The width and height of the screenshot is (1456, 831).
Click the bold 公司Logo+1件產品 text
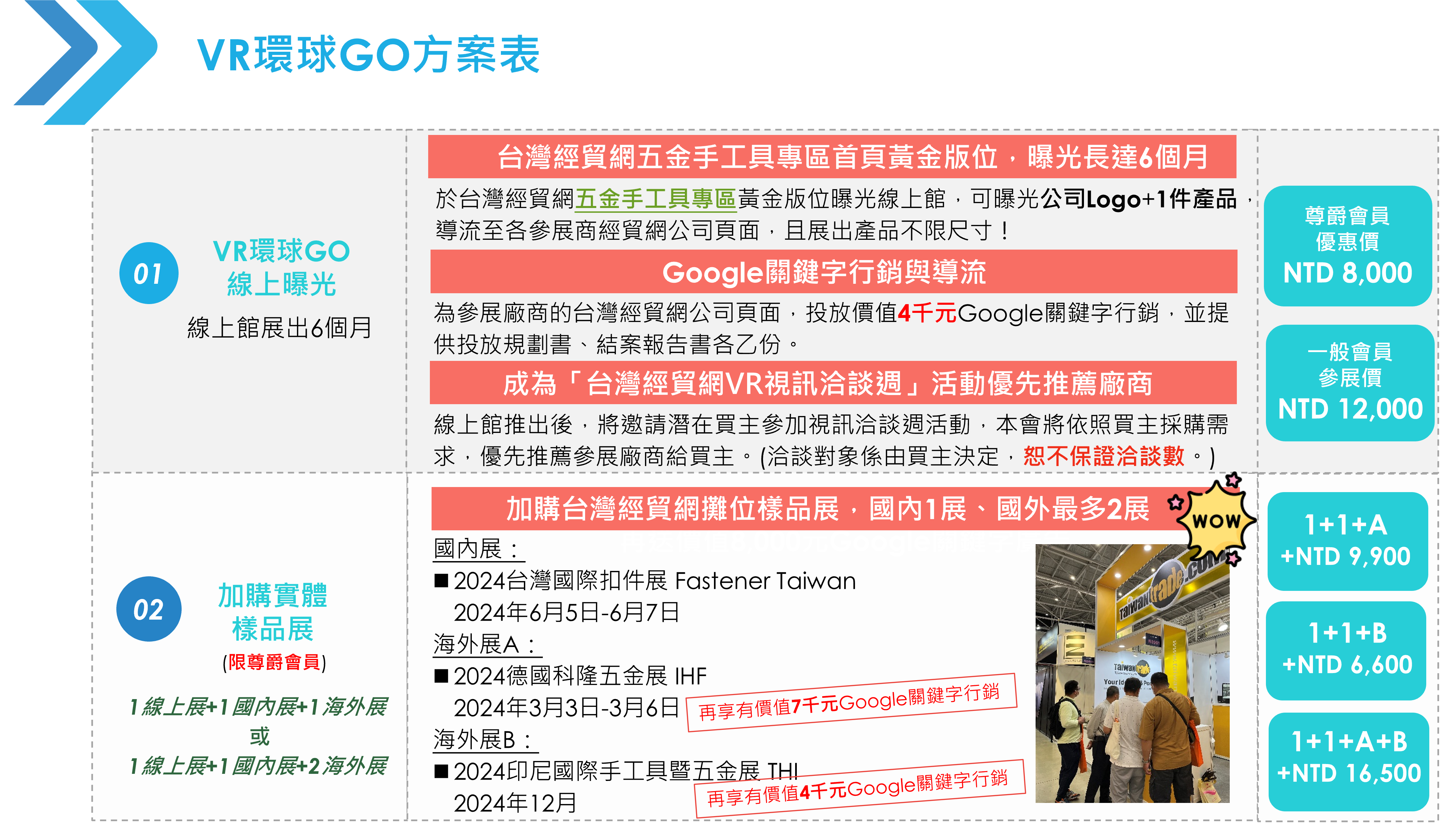click(x=1138, y=199)
